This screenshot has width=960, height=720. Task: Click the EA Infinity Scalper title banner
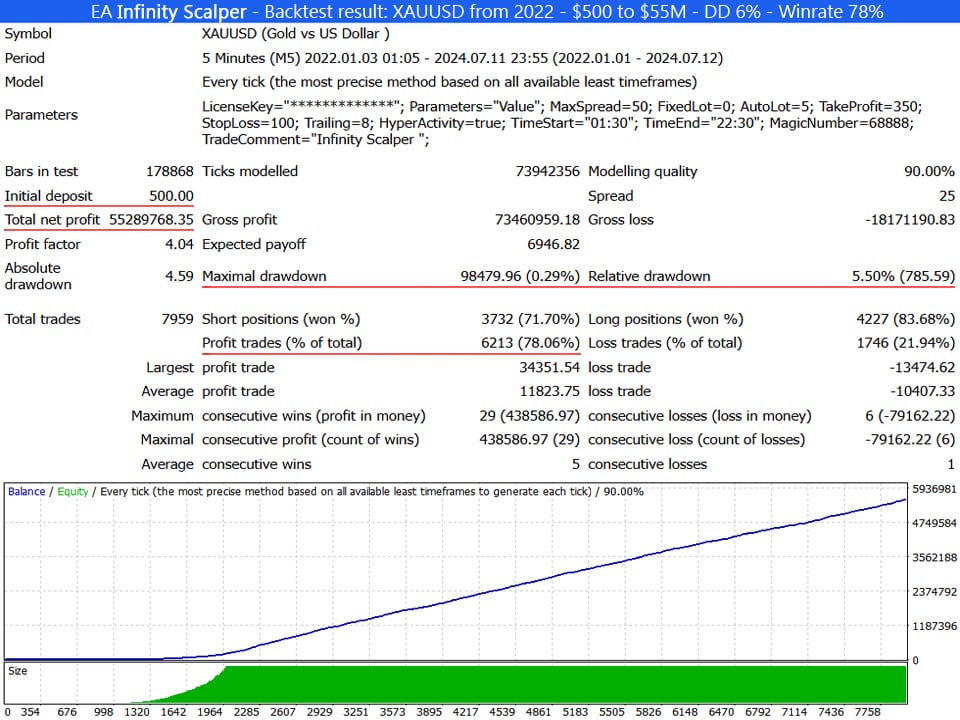(x=480, y=12)
